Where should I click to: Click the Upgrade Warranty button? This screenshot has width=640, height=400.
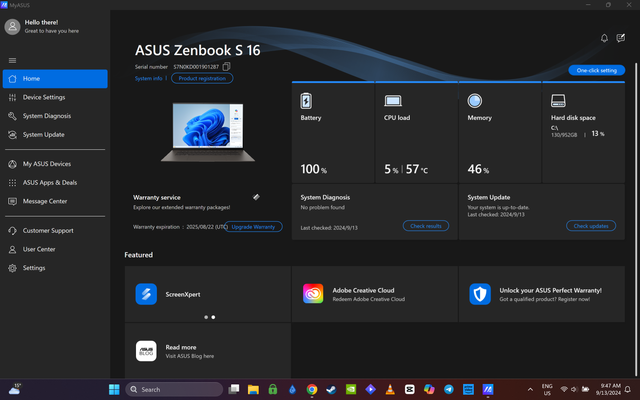click(253, 227)
